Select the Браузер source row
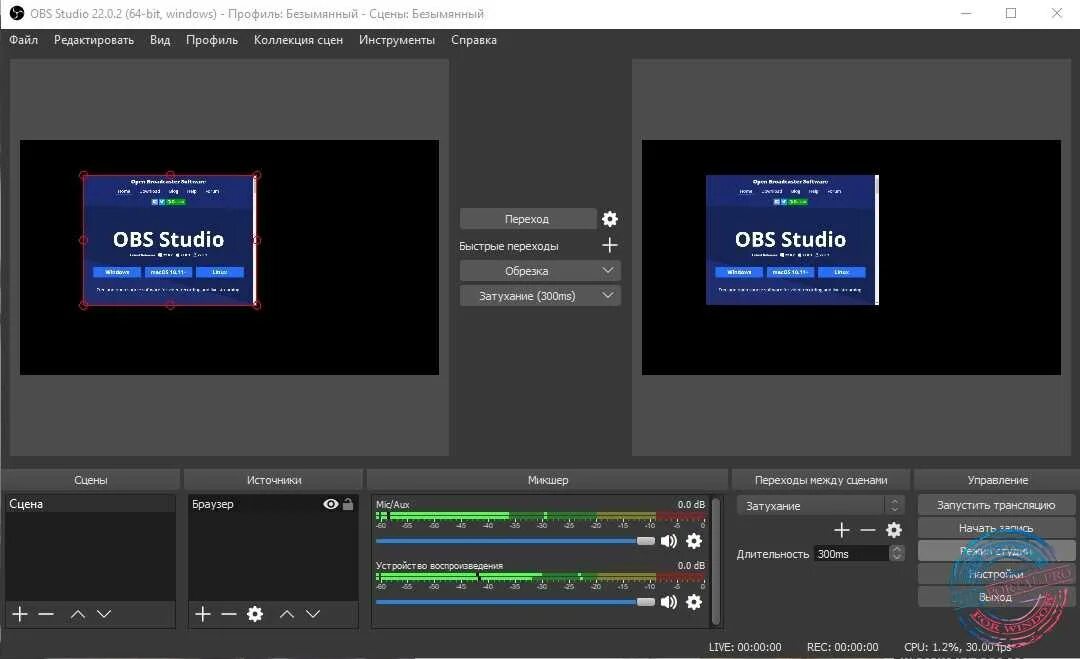The height and width of the screenshot is (659, 1080). 273,504
